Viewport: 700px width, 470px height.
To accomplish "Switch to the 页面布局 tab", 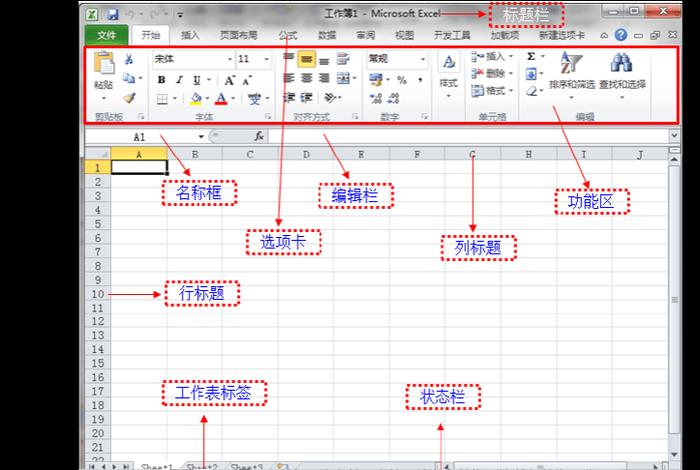I will coord(239,35).
